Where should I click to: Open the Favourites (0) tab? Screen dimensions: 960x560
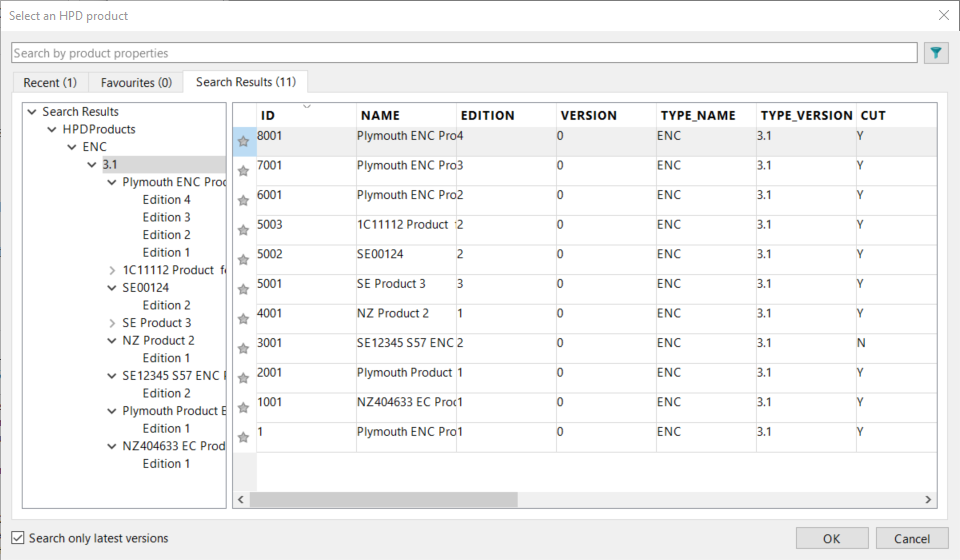136,82
